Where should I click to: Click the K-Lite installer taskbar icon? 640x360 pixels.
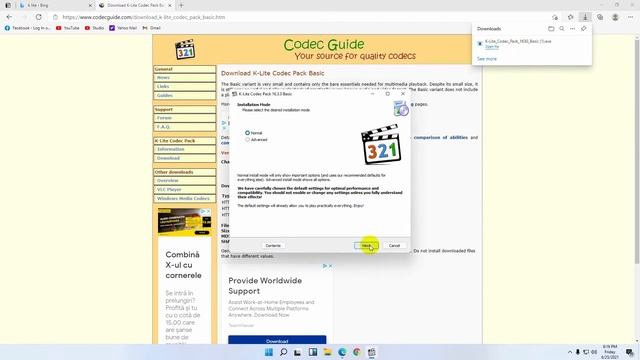coord(371,352)
